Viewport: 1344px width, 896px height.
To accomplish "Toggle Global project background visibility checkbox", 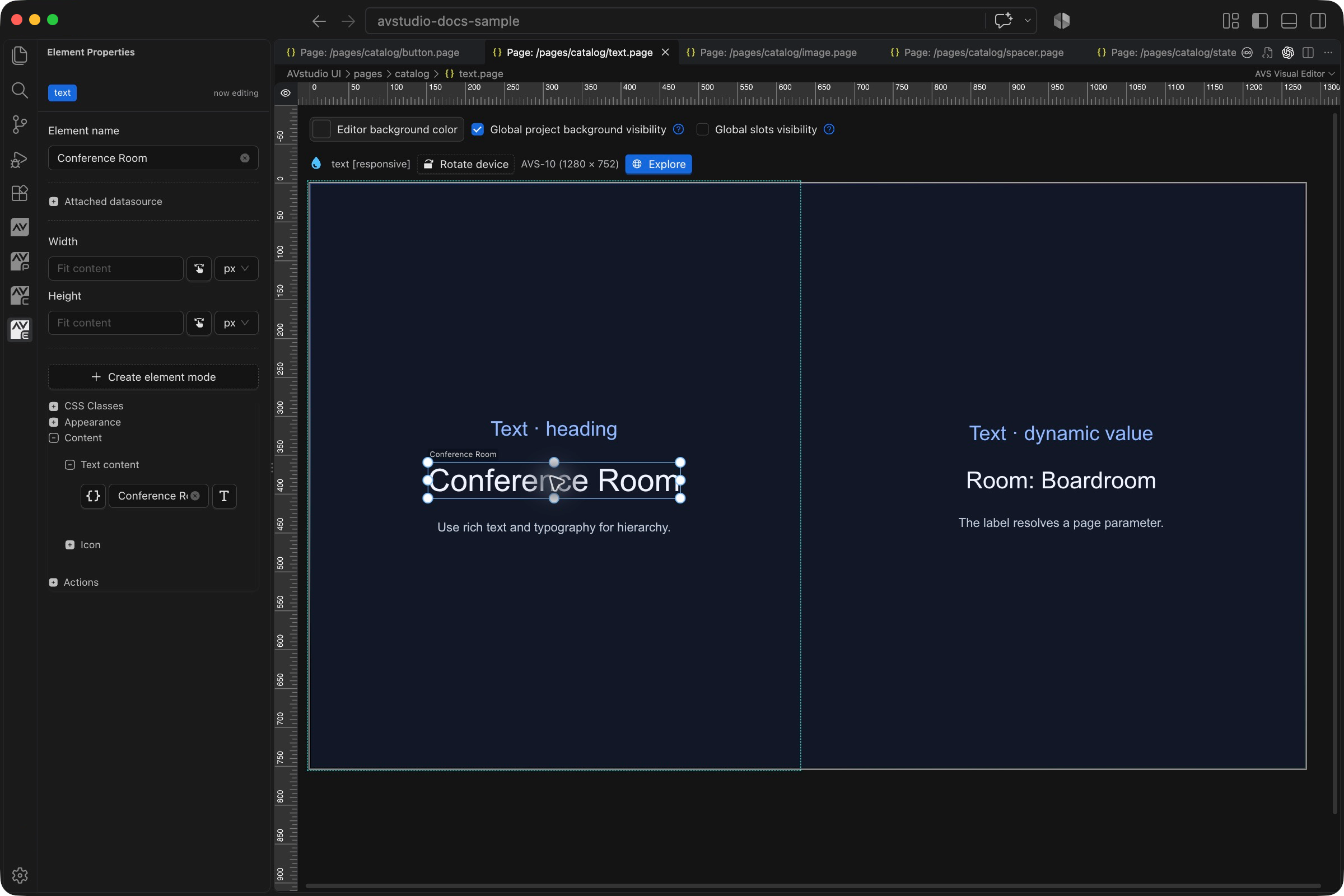I will (x=477, y=130).
